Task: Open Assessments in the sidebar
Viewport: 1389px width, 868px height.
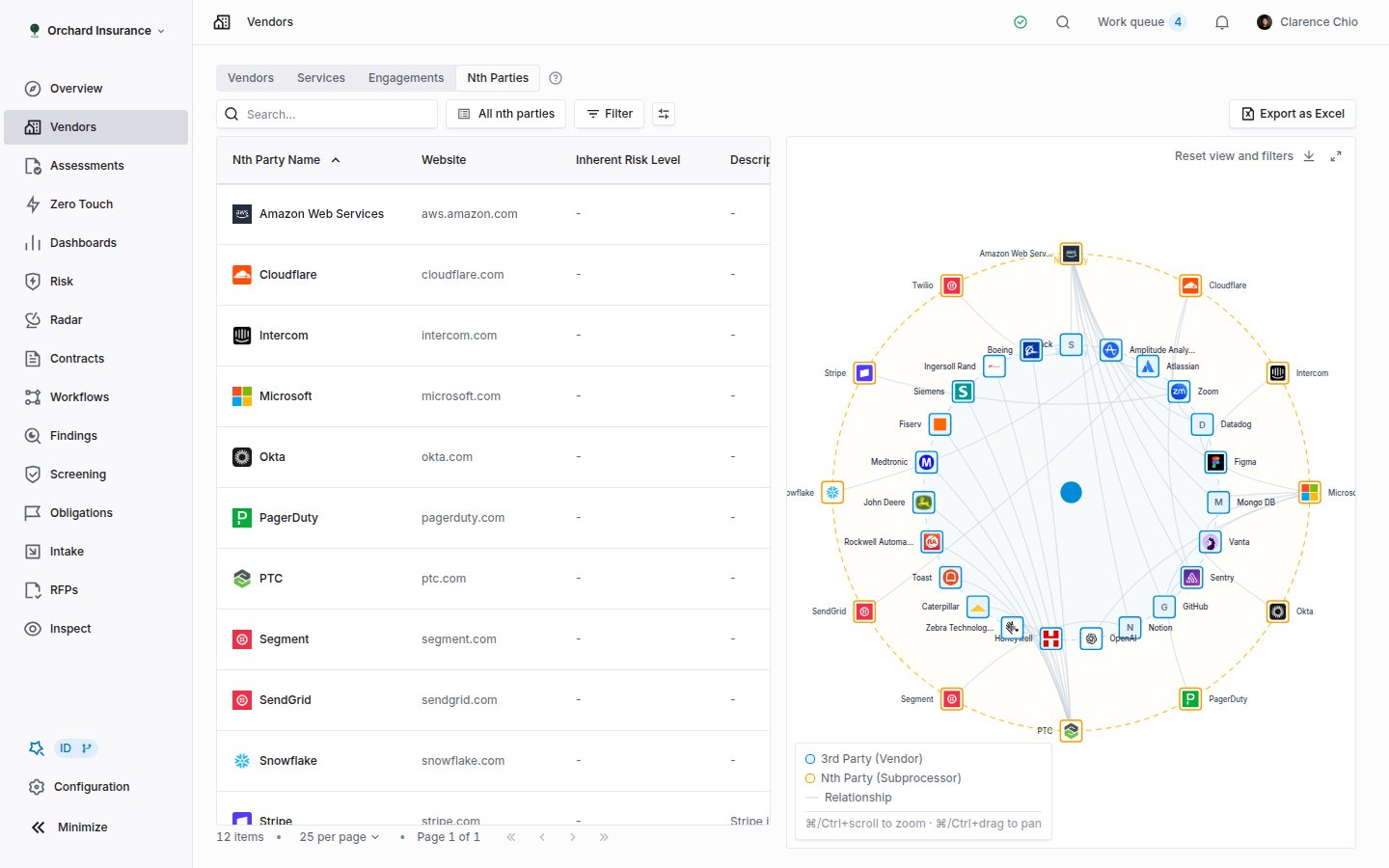Action: 96,166
